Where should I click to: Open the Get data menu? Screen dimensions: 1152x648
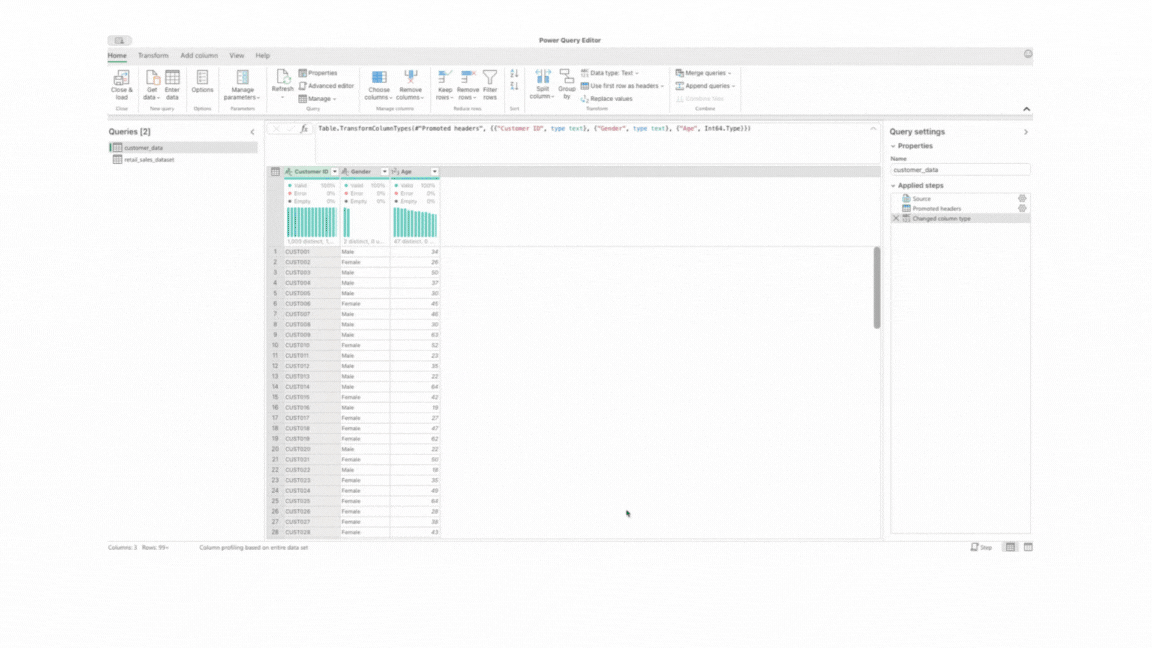pyautogui.click(x=152, y=85)
